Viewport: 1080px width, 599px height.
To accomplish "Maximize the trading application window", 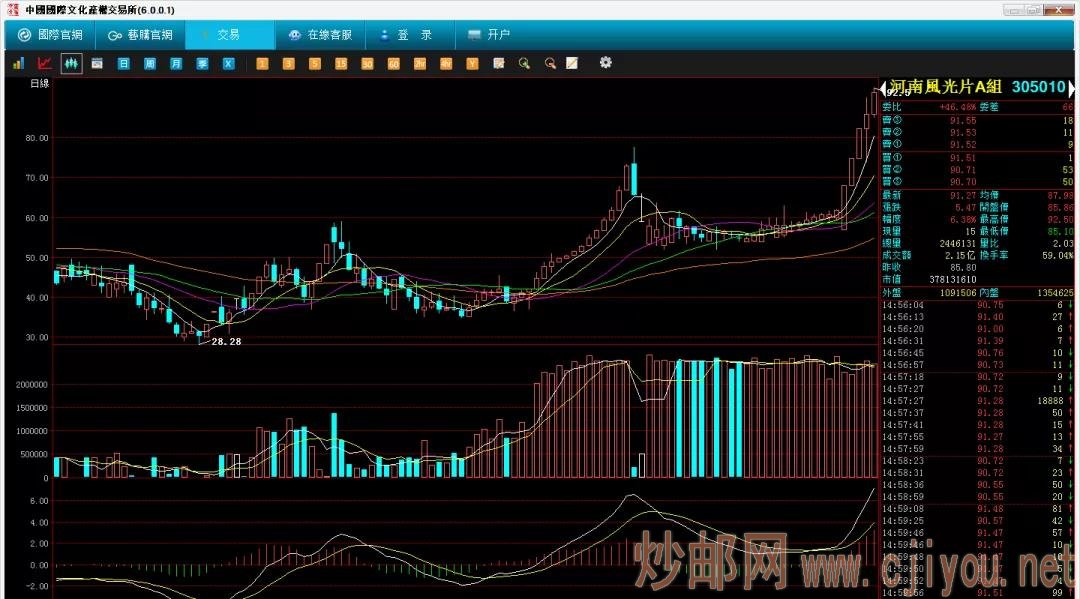I will 1033,10.
